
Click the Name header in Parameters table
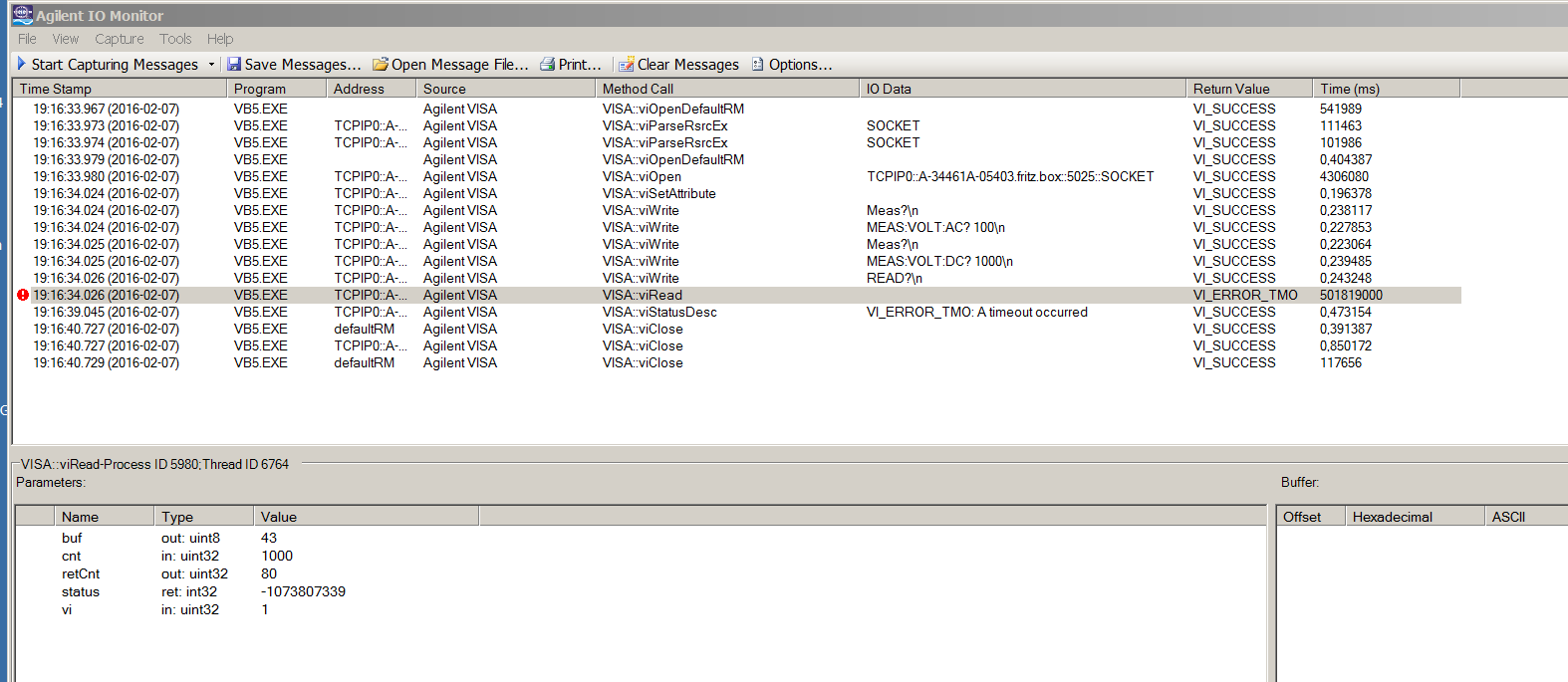[105, 517]
